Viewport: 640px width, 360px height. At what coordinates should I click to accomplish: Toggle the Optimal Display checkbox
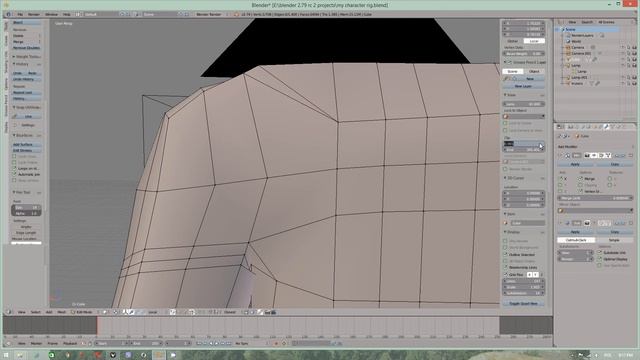(600, 259)
